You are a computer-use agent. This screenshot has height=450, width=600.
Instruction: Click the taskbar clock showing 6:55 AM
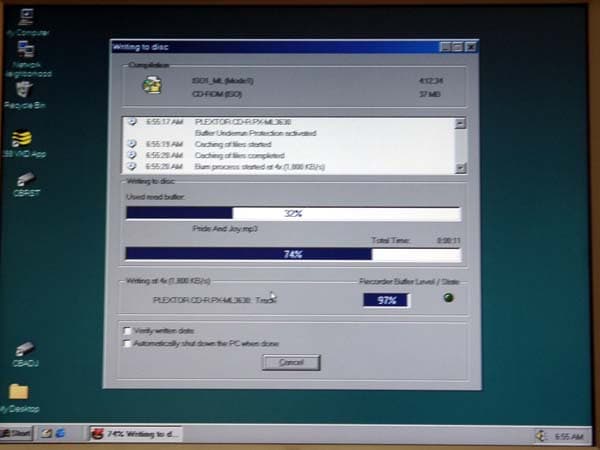pyautogui.click(x=569, y=436)
